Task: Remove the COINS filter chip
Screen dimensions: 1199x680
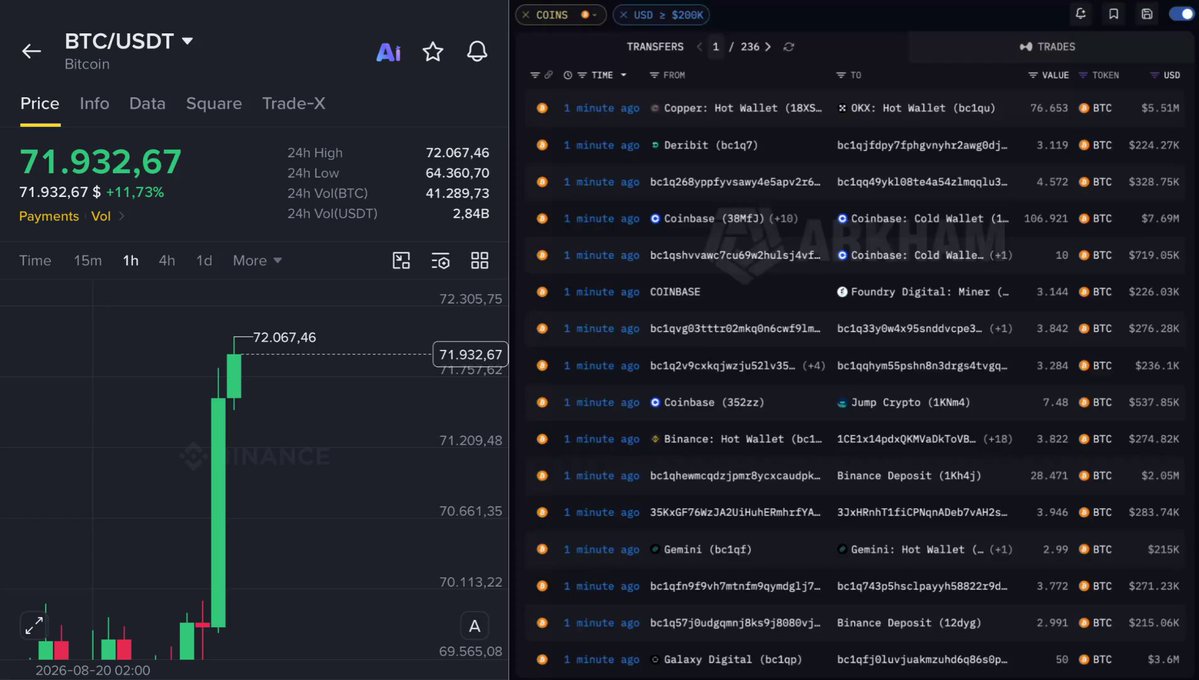Action: [525, 15]
